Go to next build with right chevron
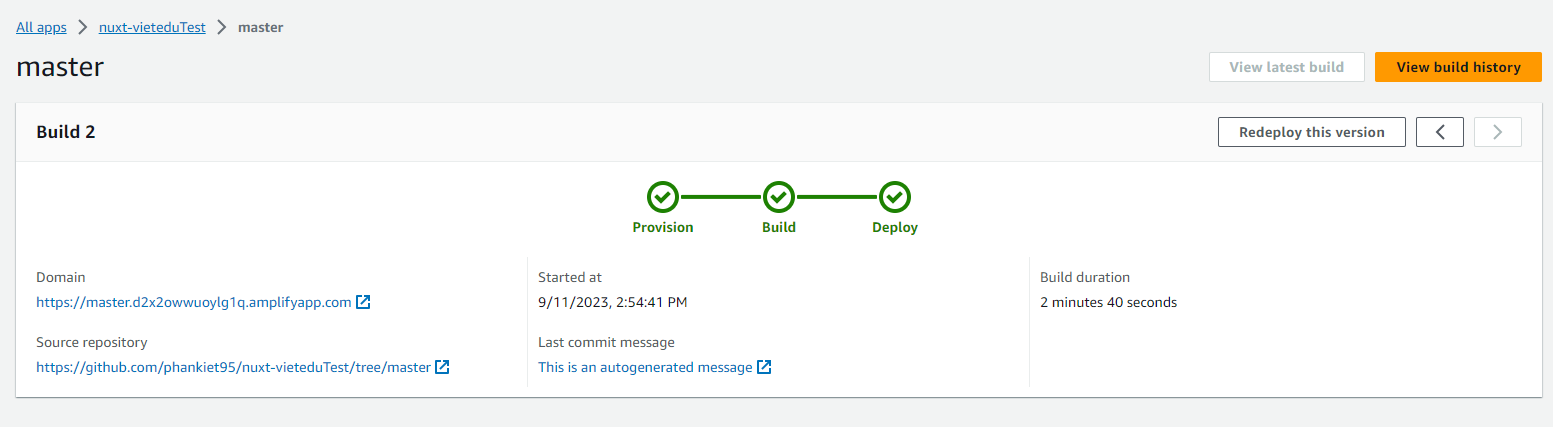This screenshot has height=427, width=1553. coord(1497,132)
